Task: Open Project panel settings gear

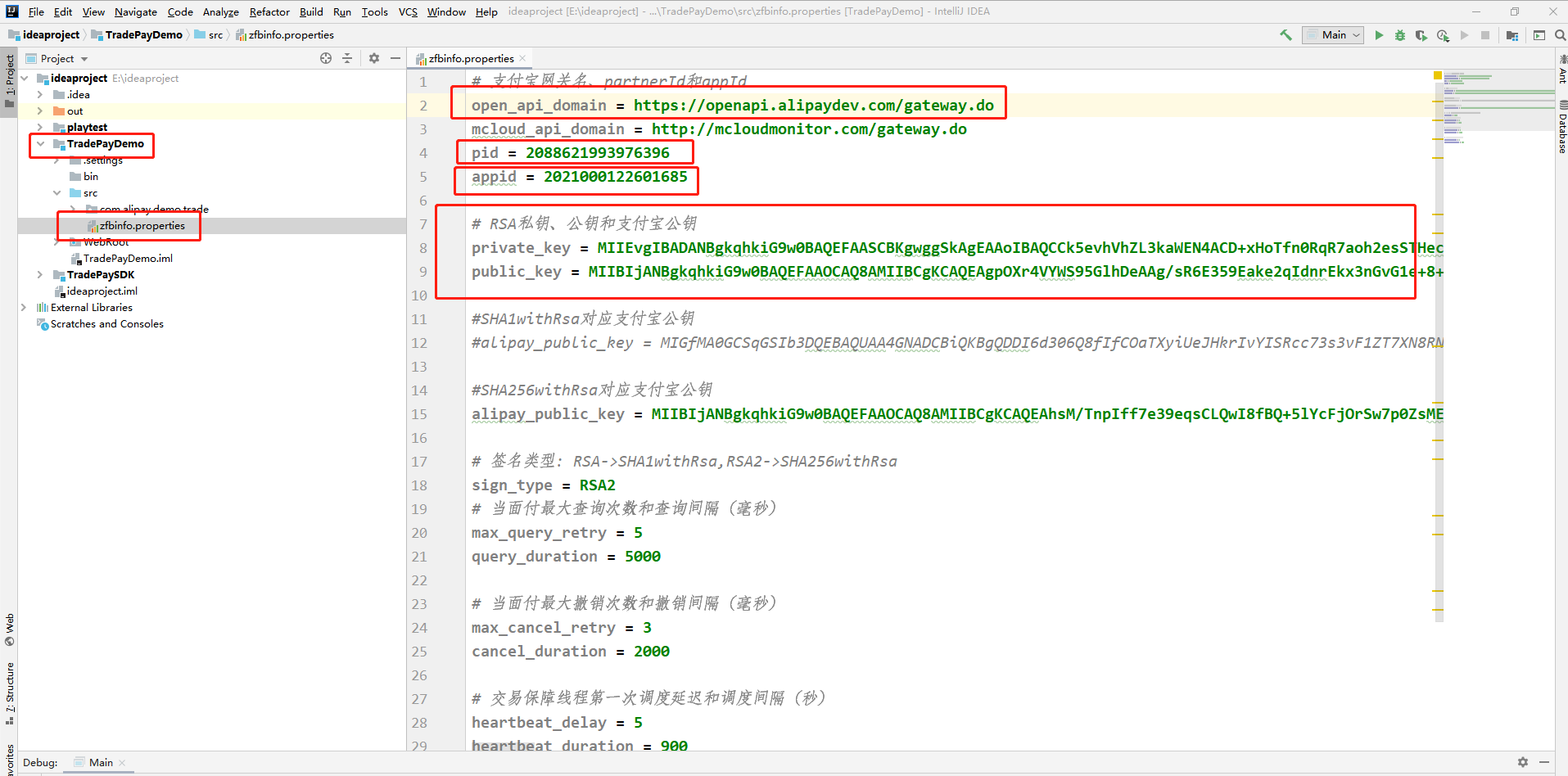Action: (x=374, y=58)
